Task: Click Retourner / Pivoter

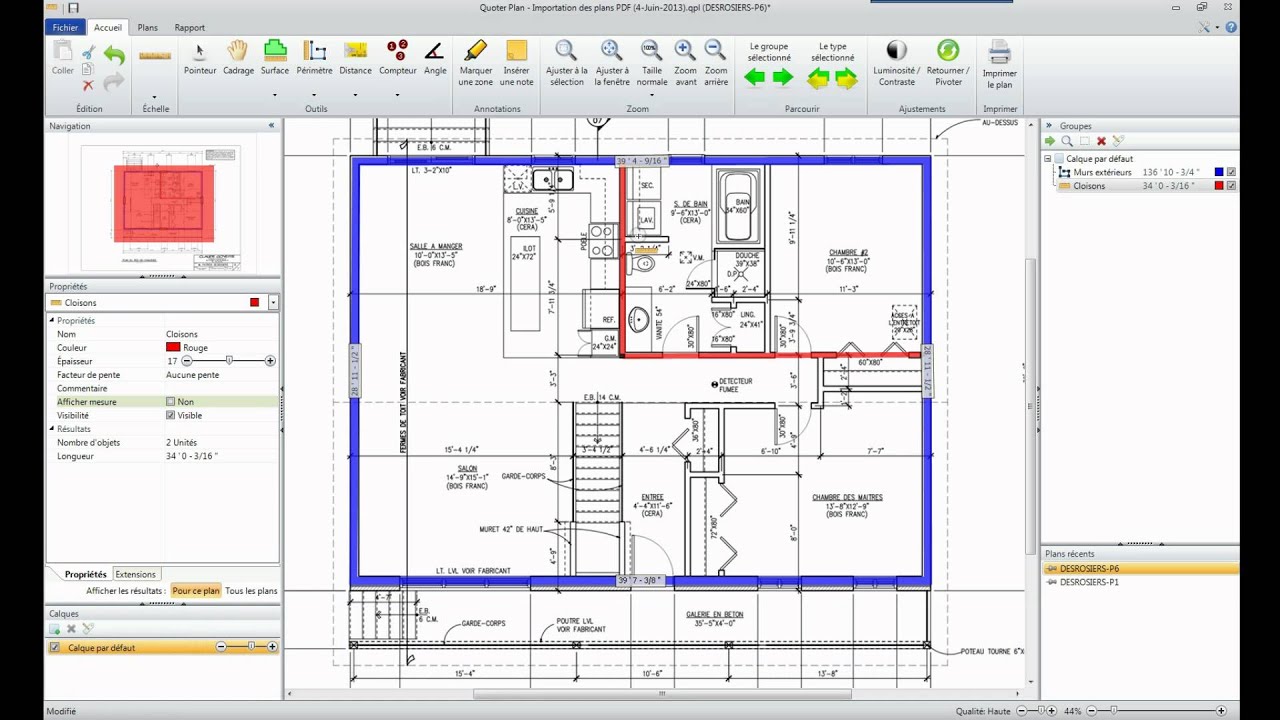Action: pyautogui.click(x=948, y=63)
